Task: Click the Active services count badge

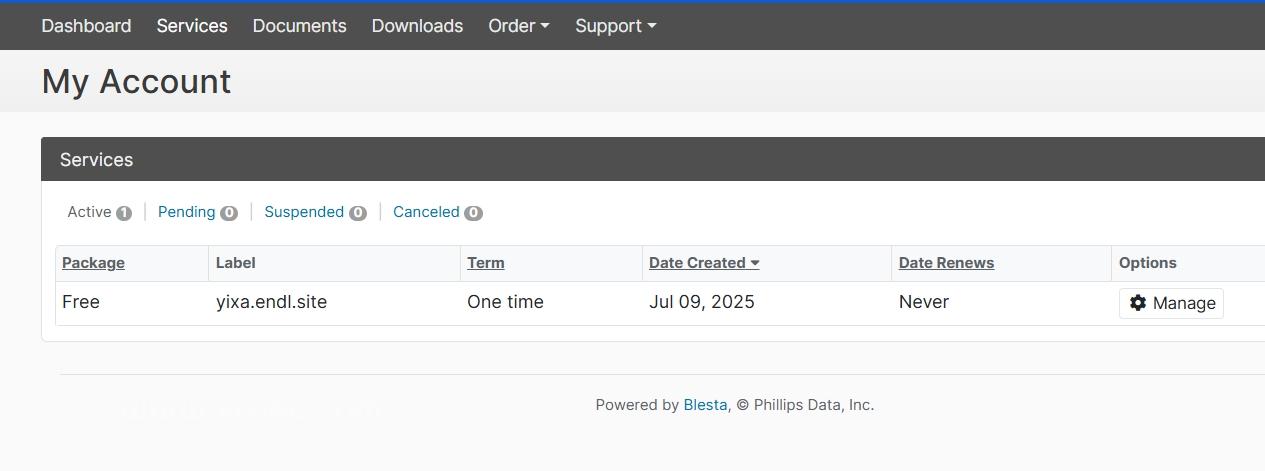Action: pos(124,213)
